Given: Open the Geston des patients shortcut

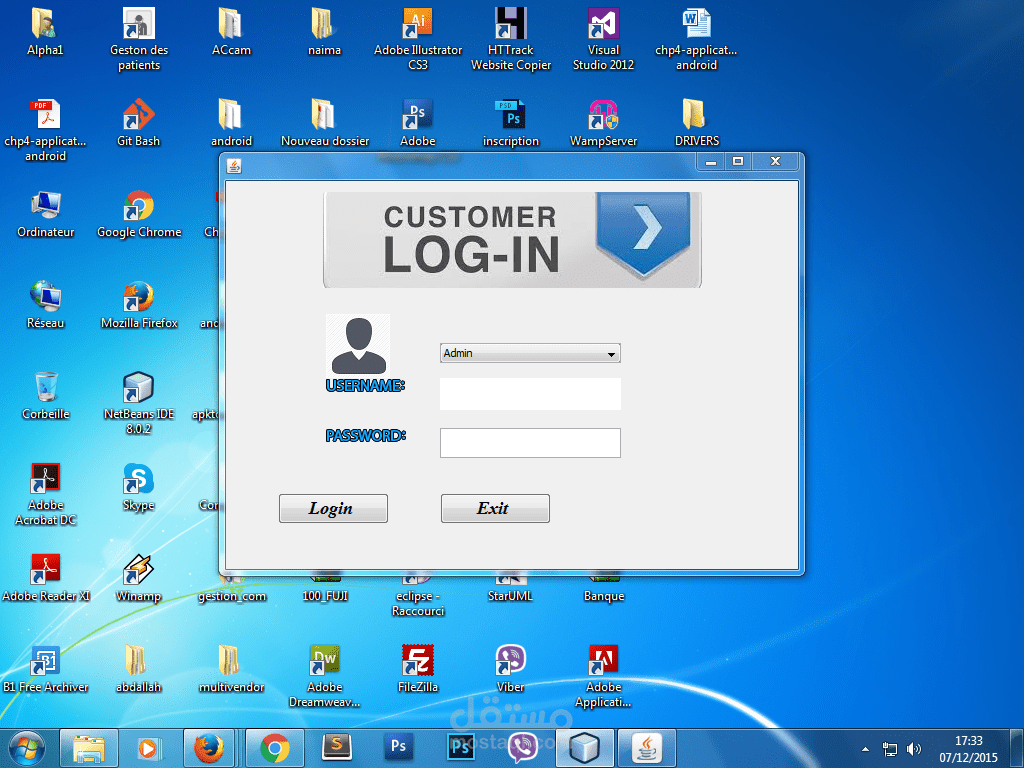Looking at the screenshot, I should [138, 39].
